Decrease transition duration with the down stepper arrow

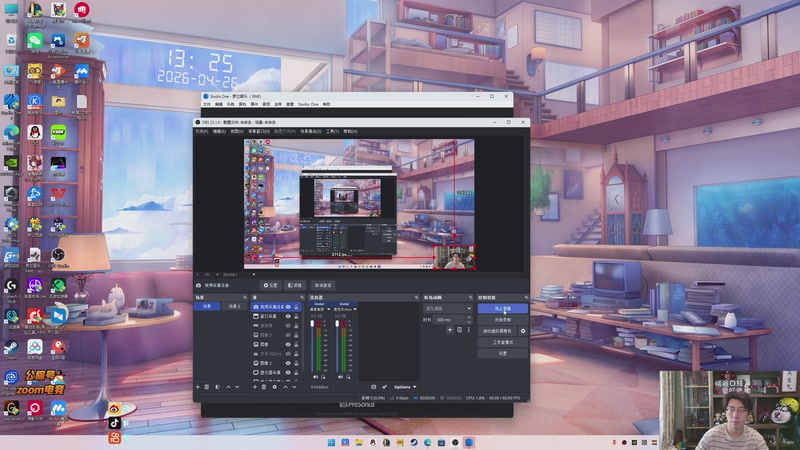click(469, 322)
